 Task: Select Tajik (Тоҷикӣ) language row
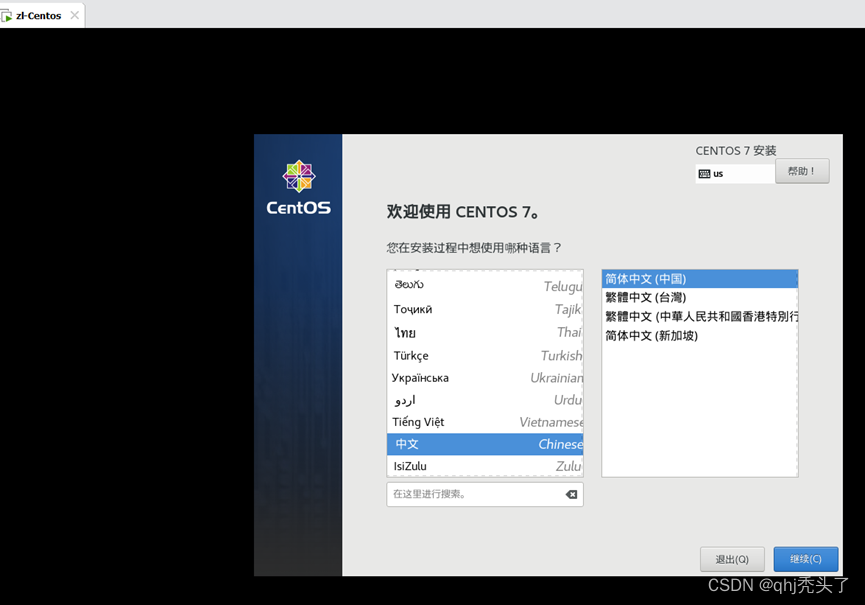(x=485, y=309)
